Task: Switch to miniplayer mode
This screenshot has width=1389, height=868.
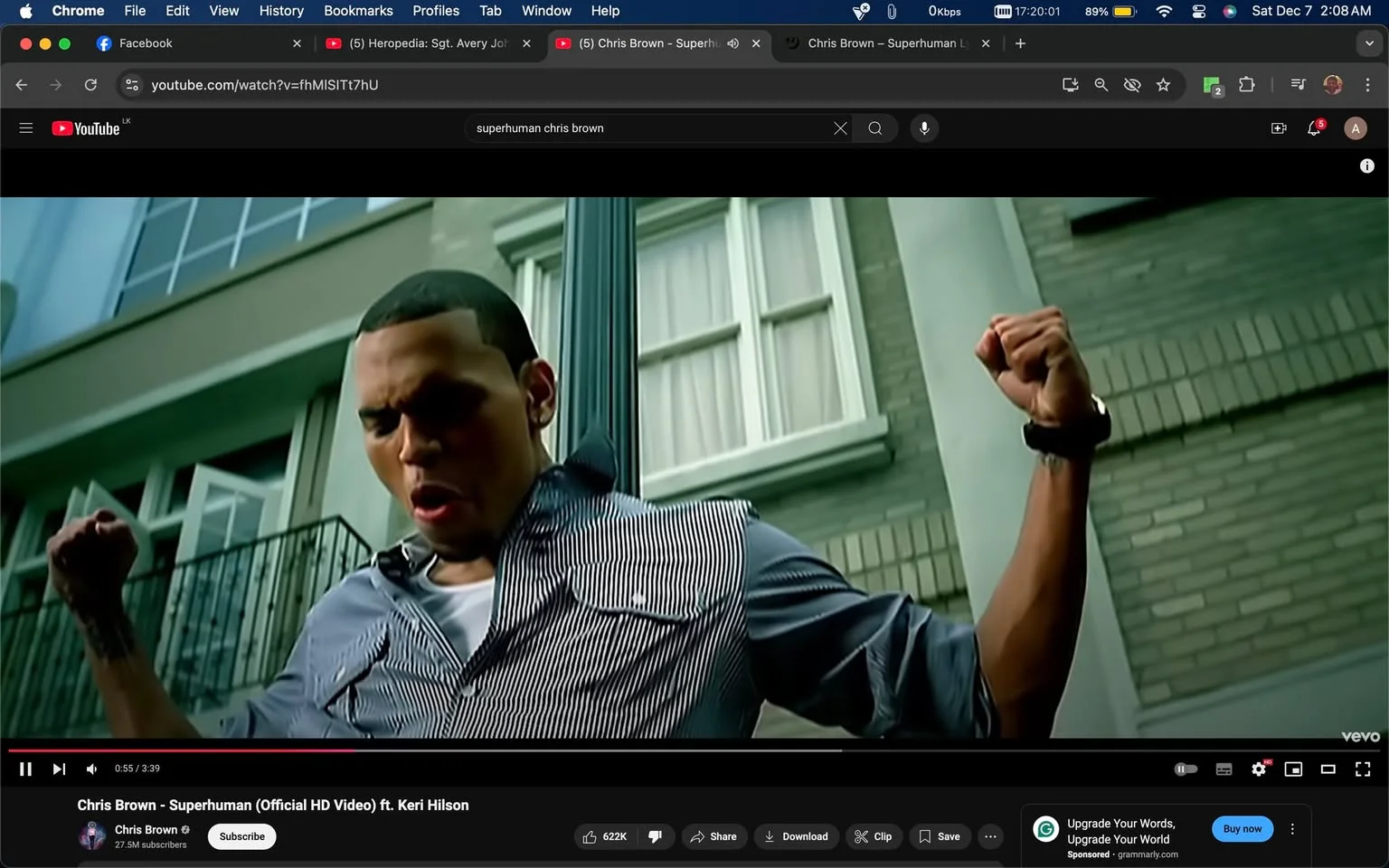Action: tap(1293, 769)
